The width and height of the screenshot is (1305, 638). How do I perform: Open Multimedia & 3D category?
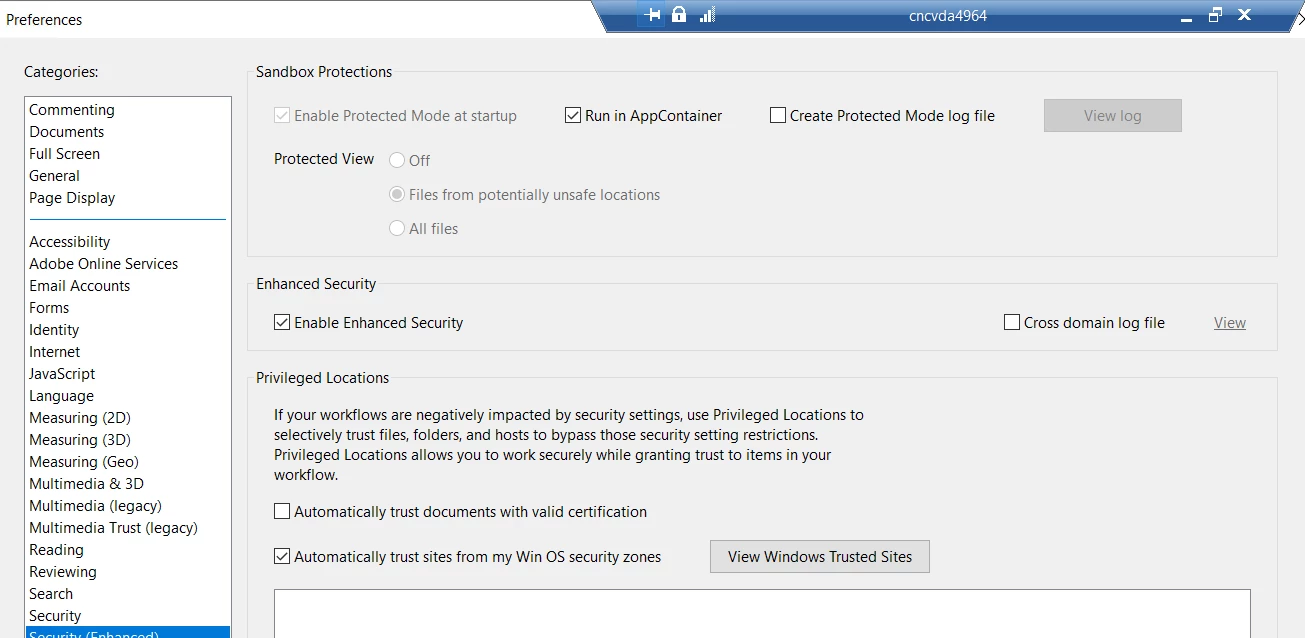tap(128, 483)
